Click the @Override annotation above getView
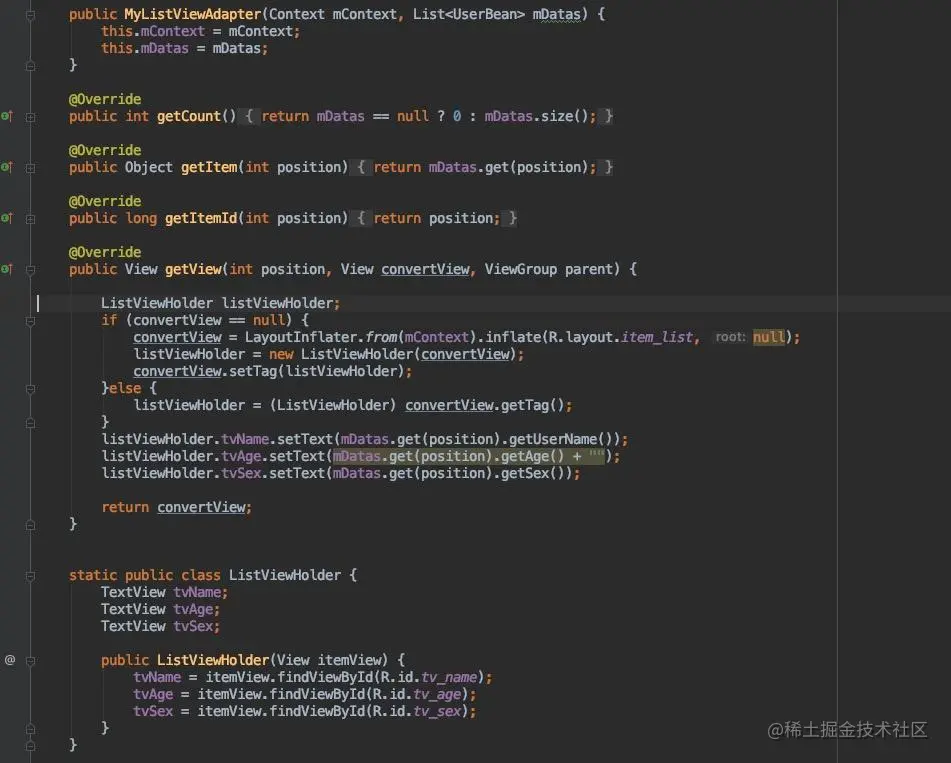 tap(105, 252)
